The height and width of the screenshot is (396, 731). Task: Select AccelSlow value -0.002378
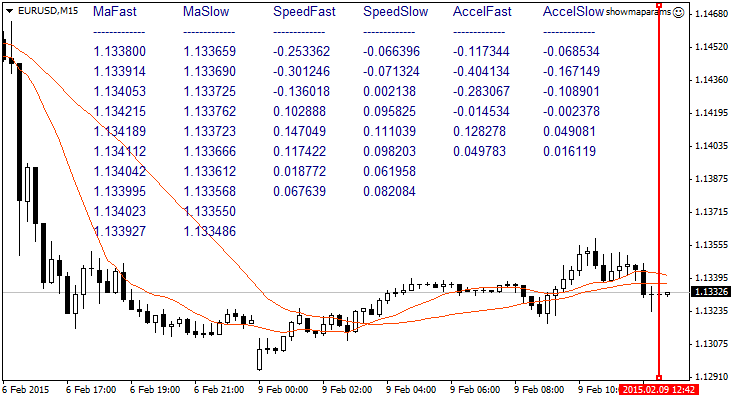coord(572,111)
